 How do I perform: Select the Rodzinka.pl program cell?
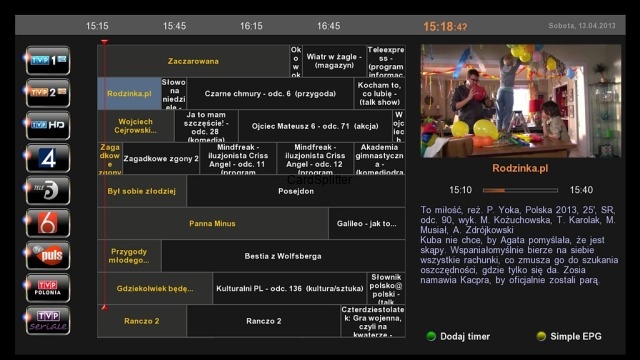[129, 93]
